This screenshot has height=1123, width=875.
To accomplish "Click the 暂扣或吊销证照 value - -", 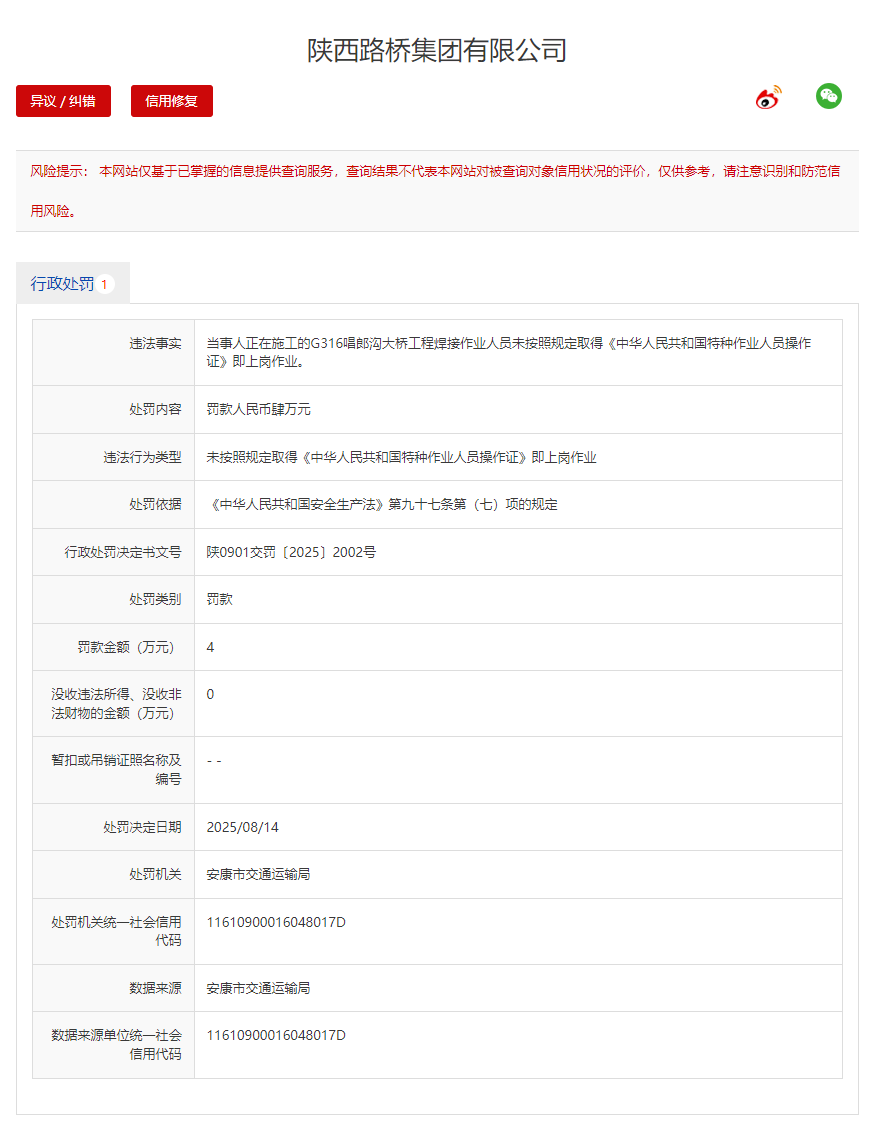I will click(214, 761).
